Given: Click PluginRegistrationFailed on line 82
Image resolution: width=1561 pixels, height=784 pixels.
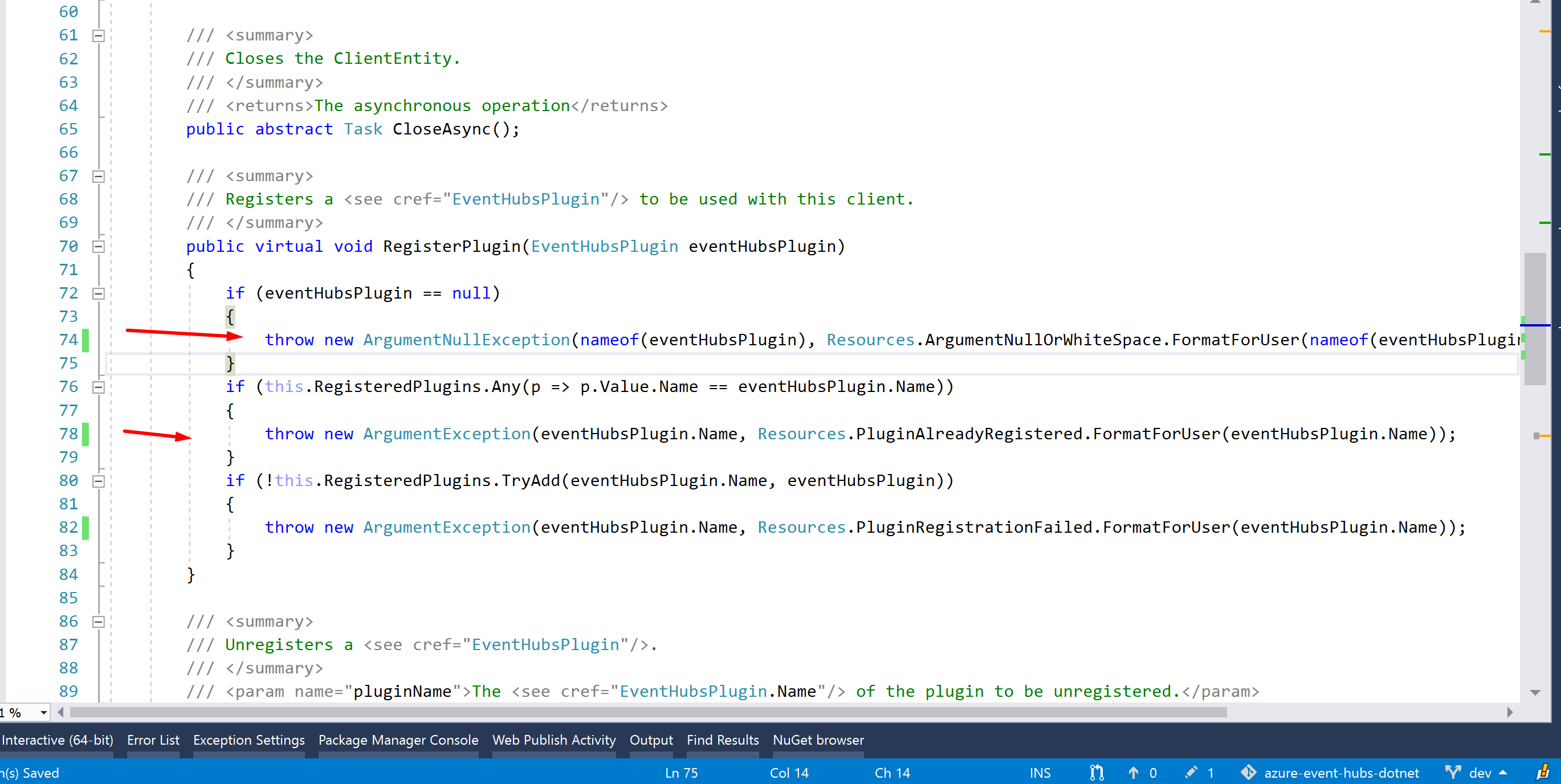Looking at the screenshot, I should (x=975, y=527).
